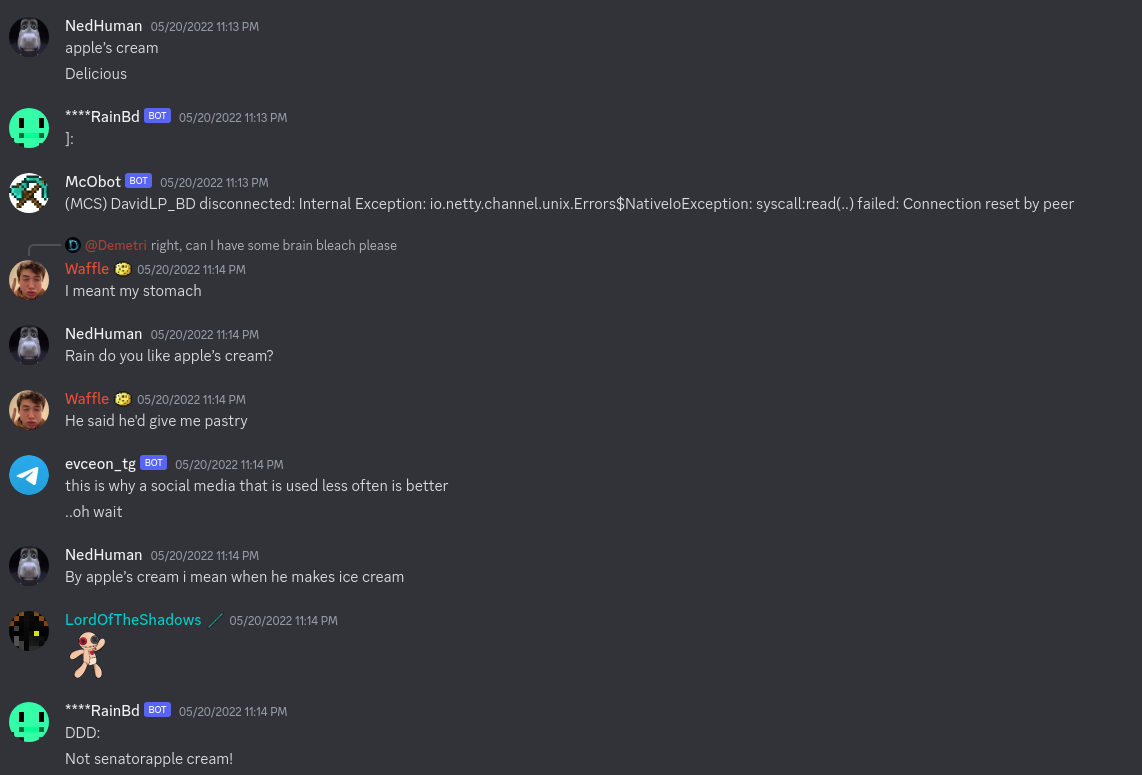Click Waffle's avatar by the pastry message
The width and height of the screenshot is (1142, 775).
click(29, 409)
